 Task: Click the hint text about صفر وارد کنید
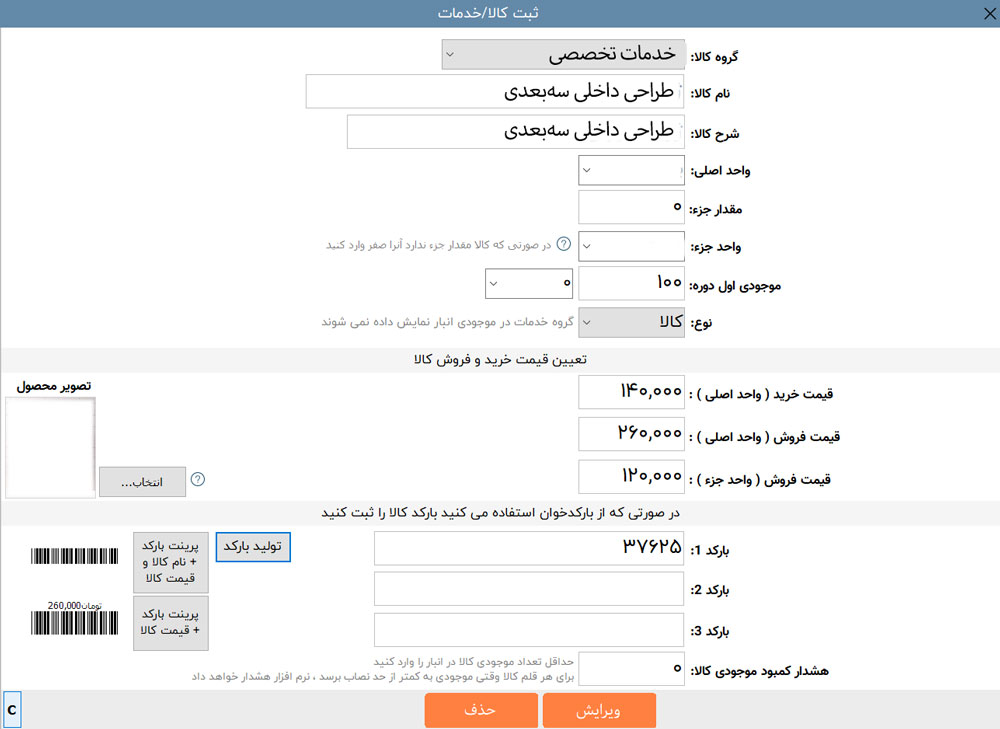[x=439, y=245]
